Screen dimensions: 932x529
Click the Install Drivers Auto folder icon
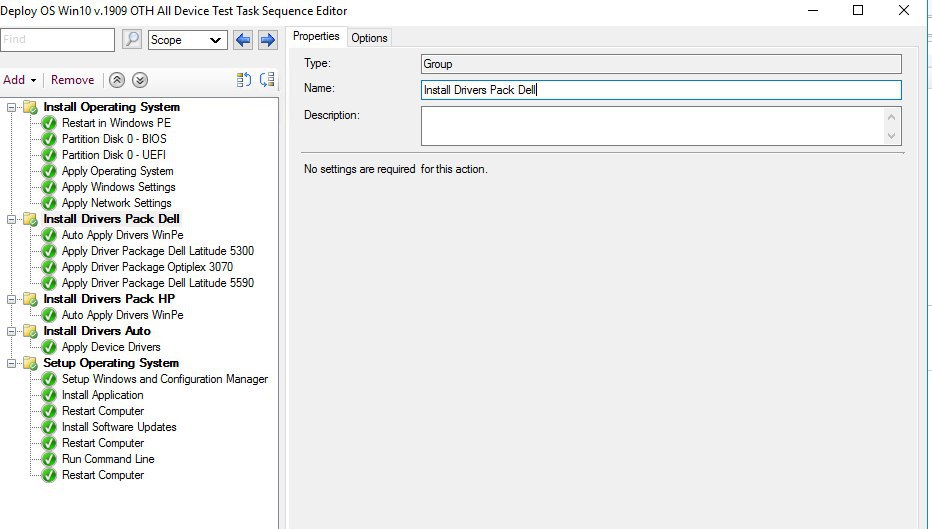[x=30, y=332]
